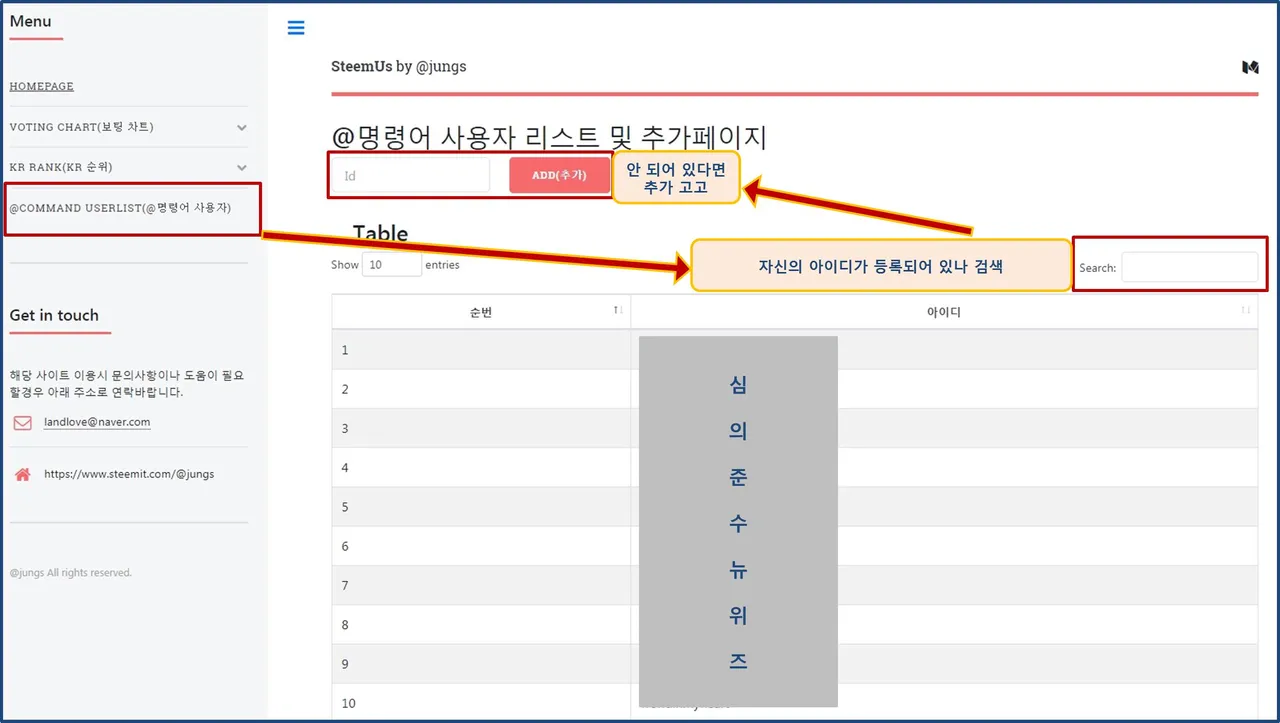Click the Show entries number field
This screenshot has width=1280, height=723.
pos(392,265)
